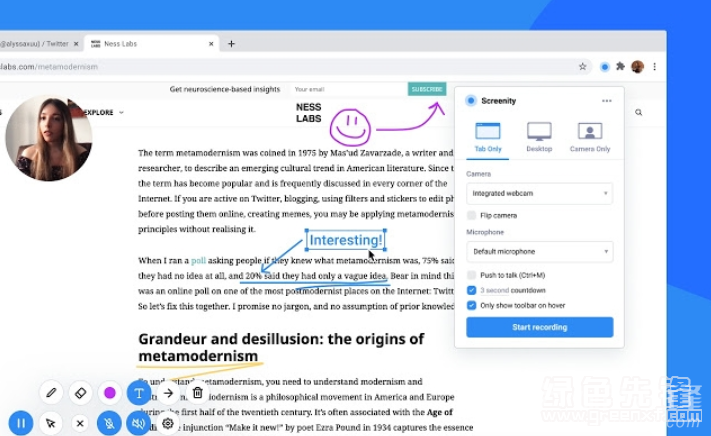The width and height of the screenshot is (711, 436).
Task: Open the browser extensions puzzle icon
Action: pyautogui.click(x=620, y=67)
